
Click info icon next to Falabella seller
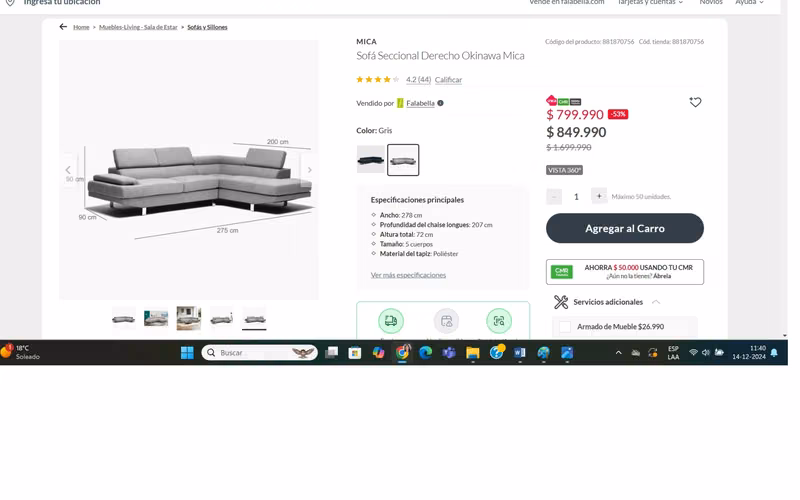pos(440,103)
